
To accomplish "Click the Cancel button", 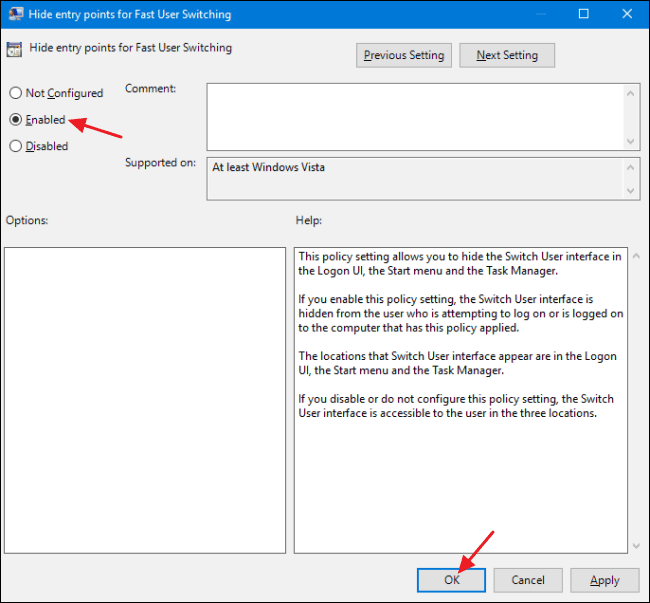I will click(x=528, y=580).
